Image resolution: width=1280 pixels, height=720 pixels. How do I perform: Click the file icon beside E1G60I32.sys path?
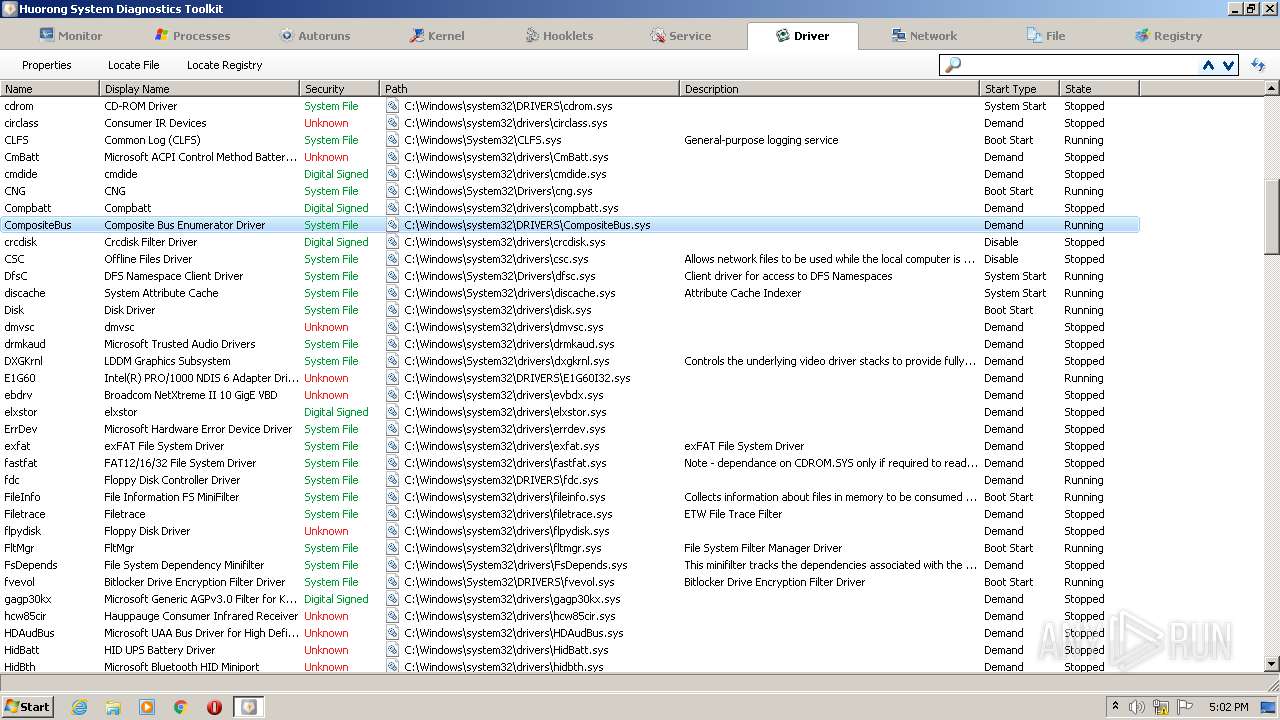[x=392, y=378]
